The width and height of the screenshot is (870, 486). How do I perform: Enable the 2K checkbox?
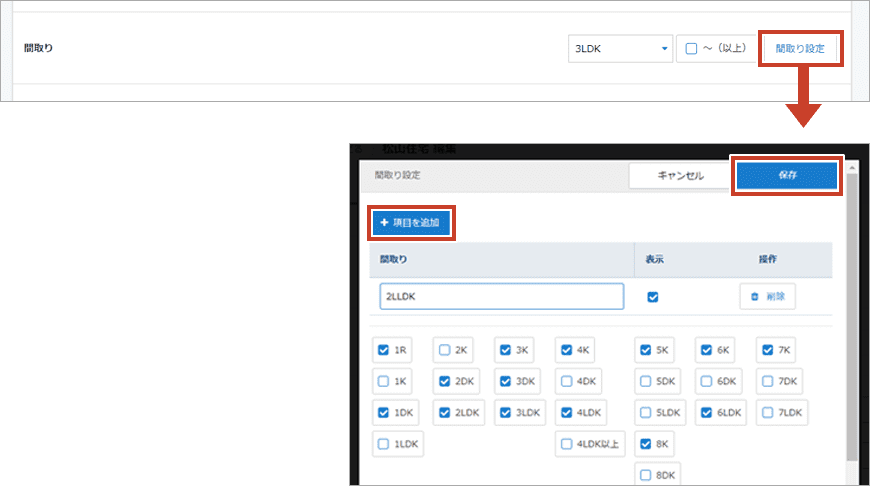(x=444, y=350)
